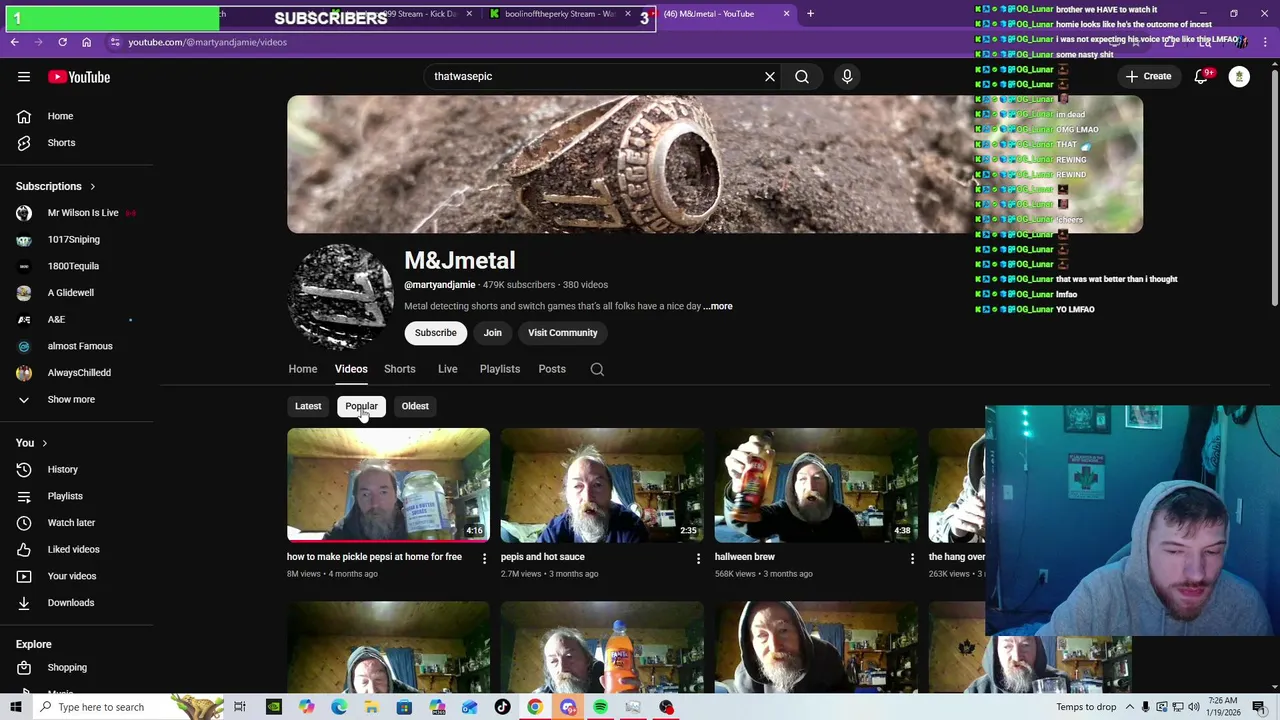Switch to the channel Playlists tab

500,369
